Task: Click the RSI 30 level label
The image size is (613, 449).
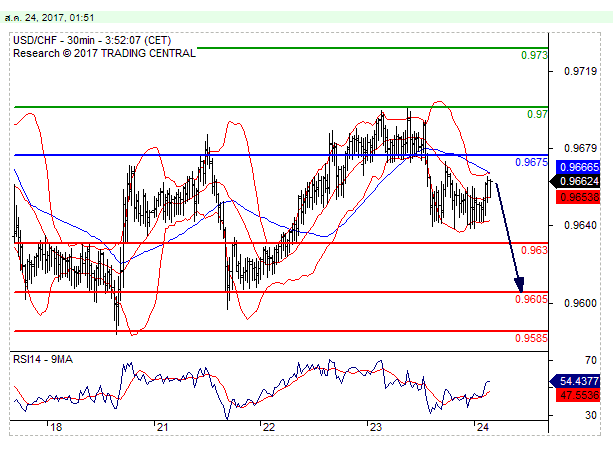Action: 591,415
